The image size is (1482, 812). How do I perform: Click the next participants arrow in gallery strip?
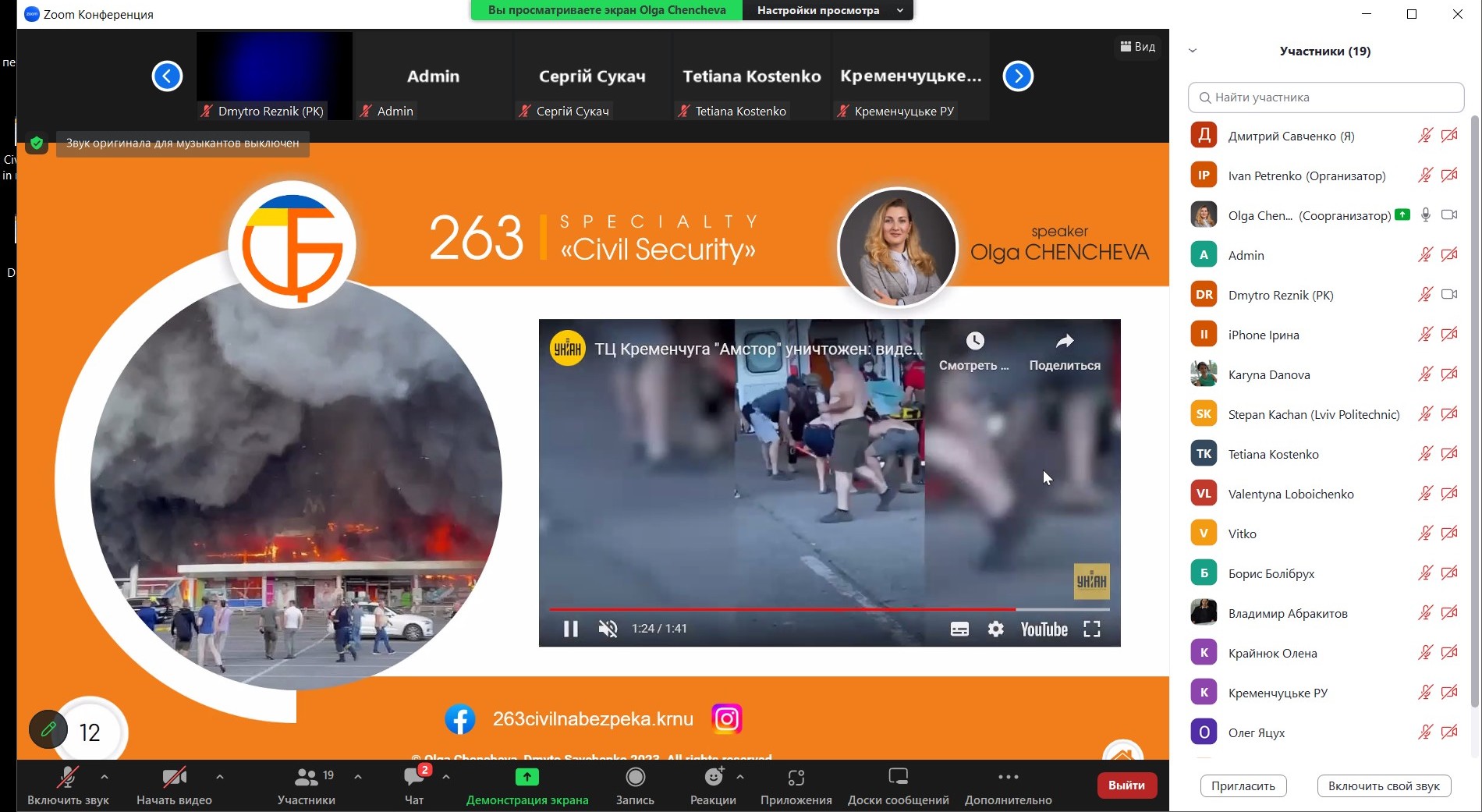pyautogui.click(x=1018, y=76)
